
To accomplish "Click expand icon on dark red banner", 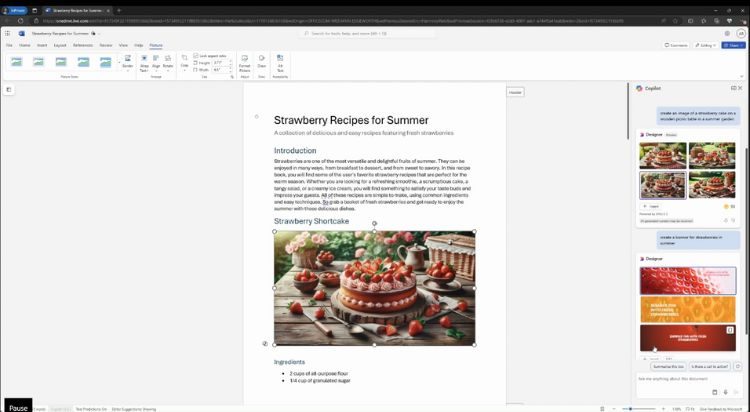I will 730,330.
